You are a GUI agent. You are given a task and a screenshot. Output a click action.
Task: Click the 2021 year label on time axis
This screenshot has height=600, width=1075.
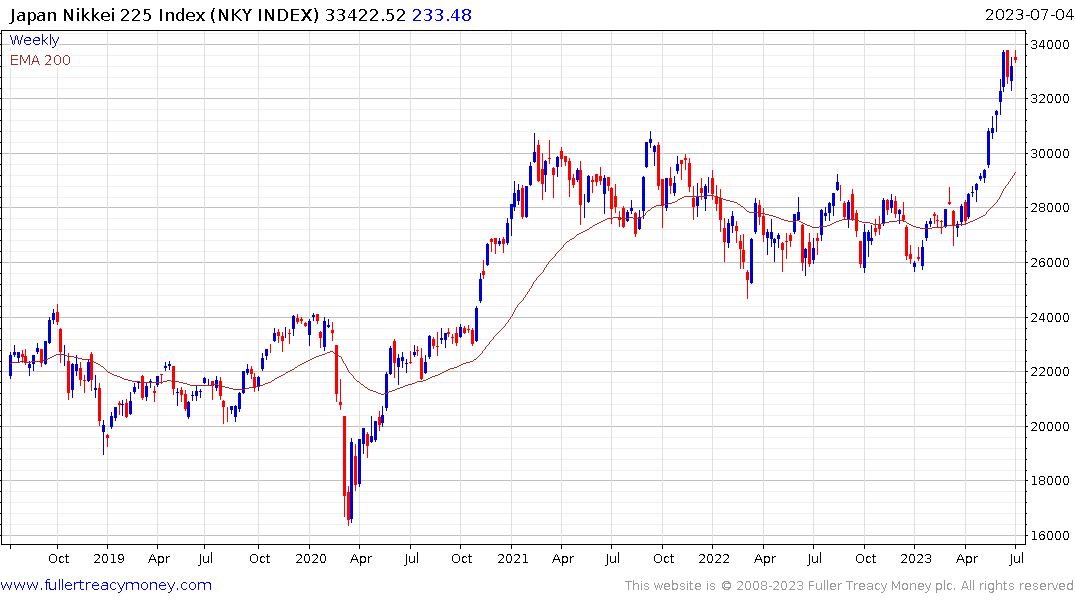click(513, 558)
